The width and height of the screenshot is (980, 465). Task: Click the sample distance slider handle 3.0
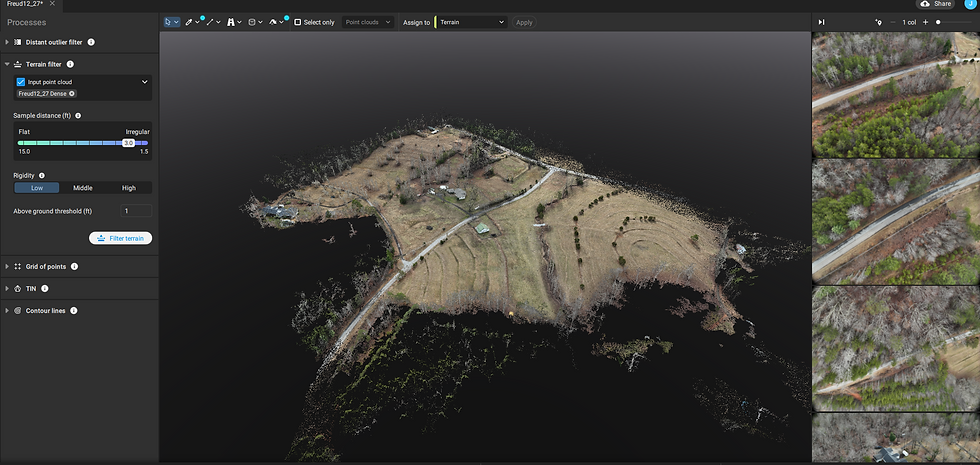point(128,143)
